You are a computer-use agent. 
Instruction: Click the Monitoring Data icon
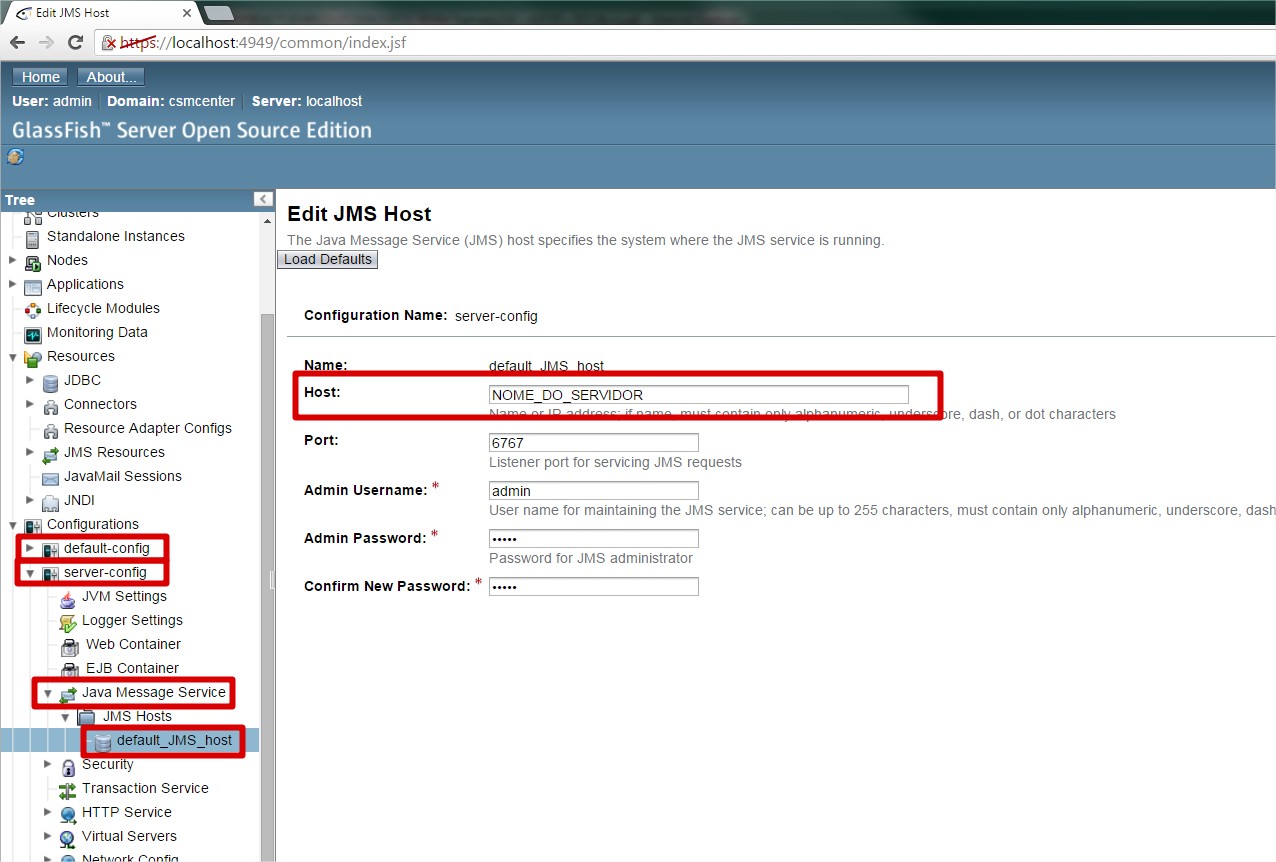pyautogui.click(x=33, y=333)
